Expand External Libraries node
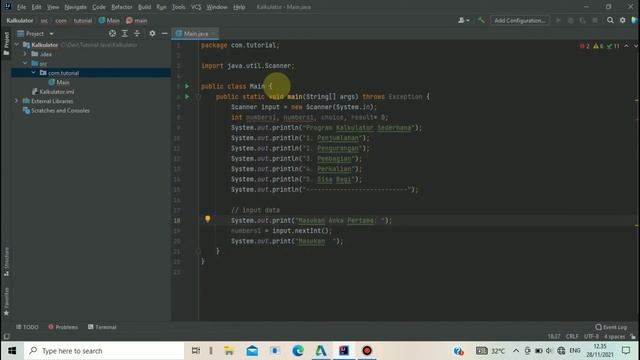This screenshot has width=640, height=360. [x=17, y=101]
